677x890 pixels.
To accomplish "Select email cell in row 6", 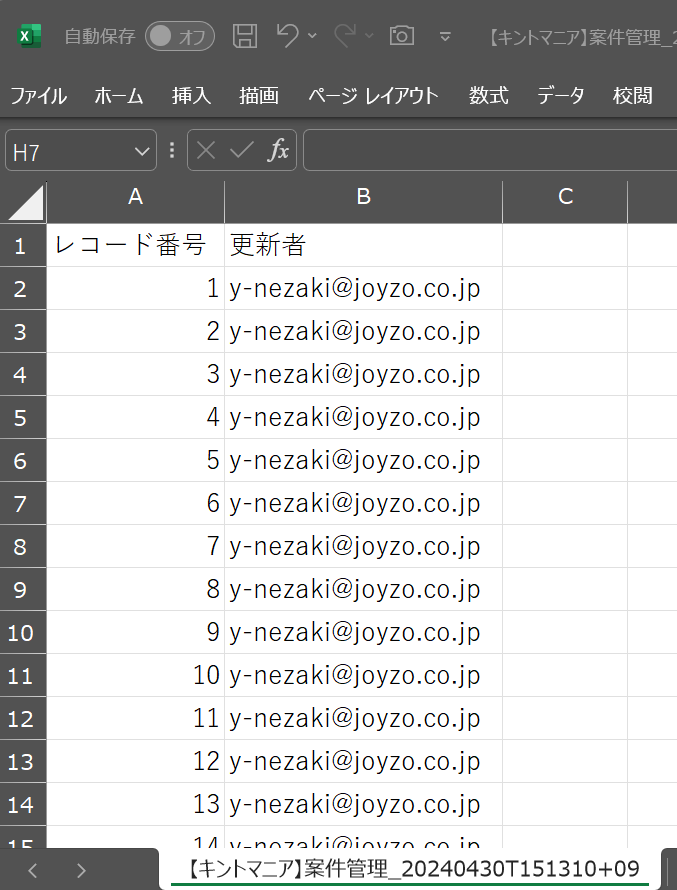I will pos(363,460).
